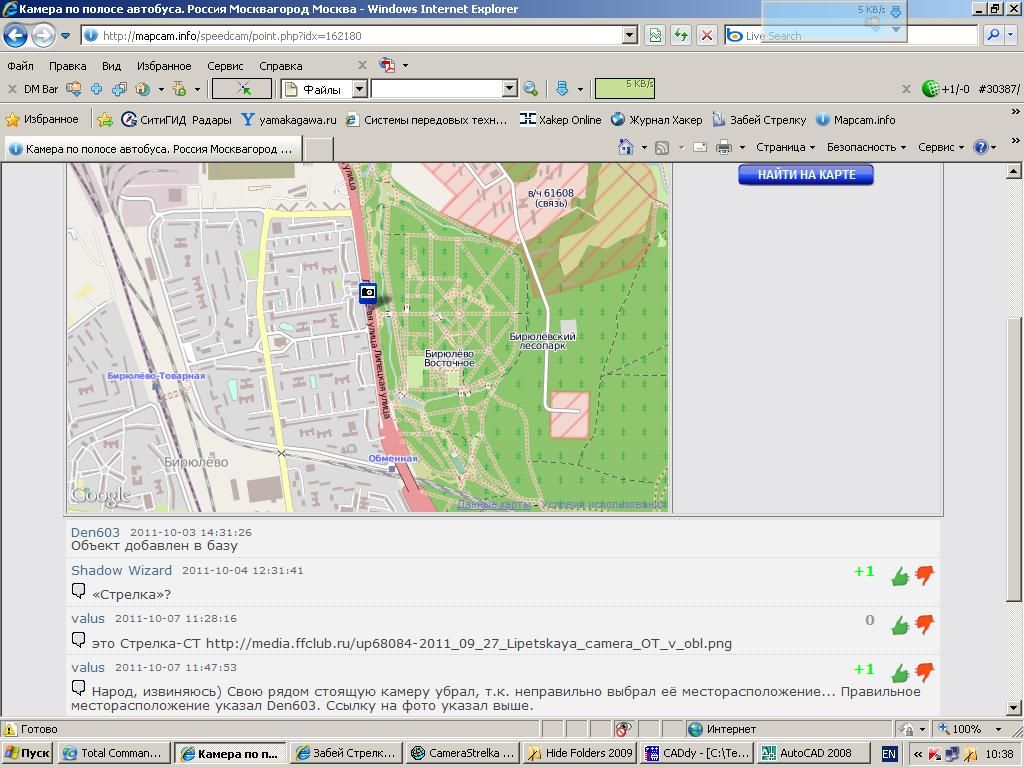Upvote Shadow Wizard's «Стрелка»? comment
This screenshot has height=768, width=1024.
tap(900, 576)
